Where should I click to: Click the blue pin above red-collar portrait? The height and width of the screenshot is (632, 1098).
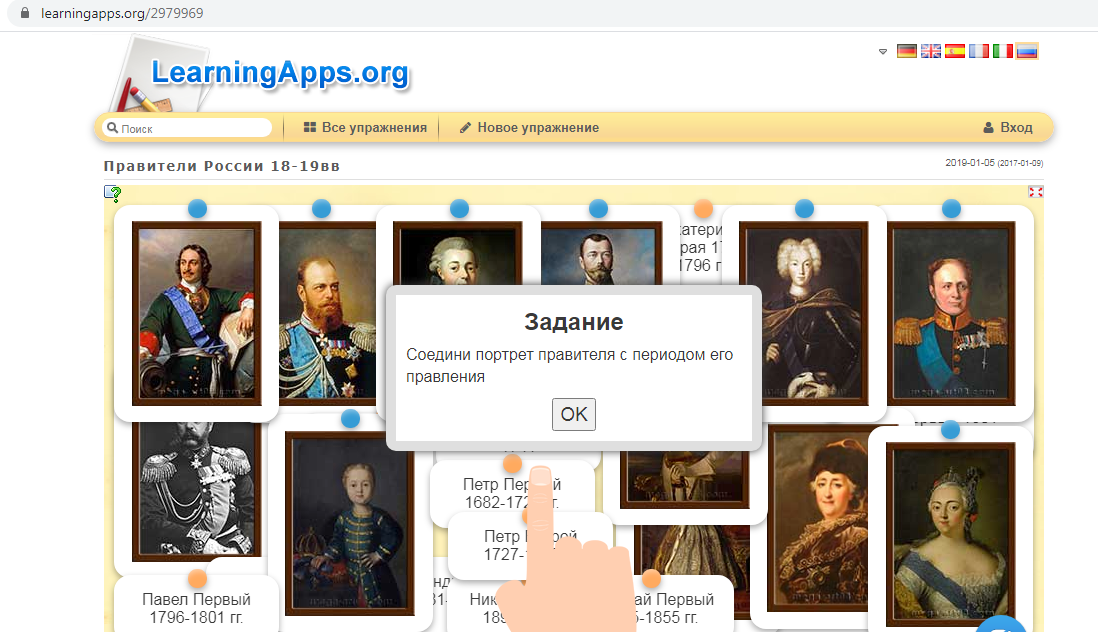pyautogui.click(x=951, y=209)
